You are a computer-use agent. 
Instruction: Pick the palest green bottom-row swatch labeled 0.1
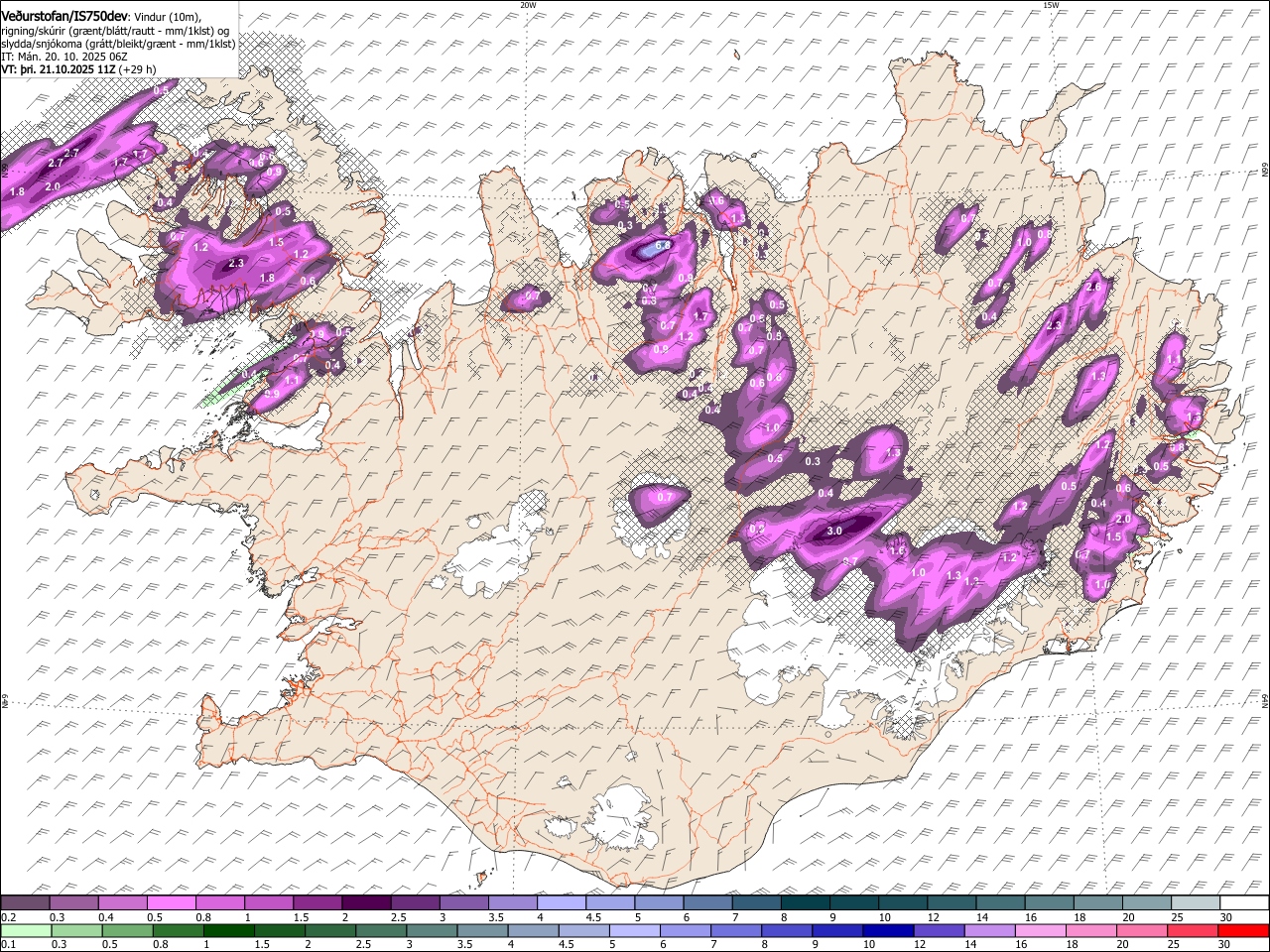pos(25,930)
